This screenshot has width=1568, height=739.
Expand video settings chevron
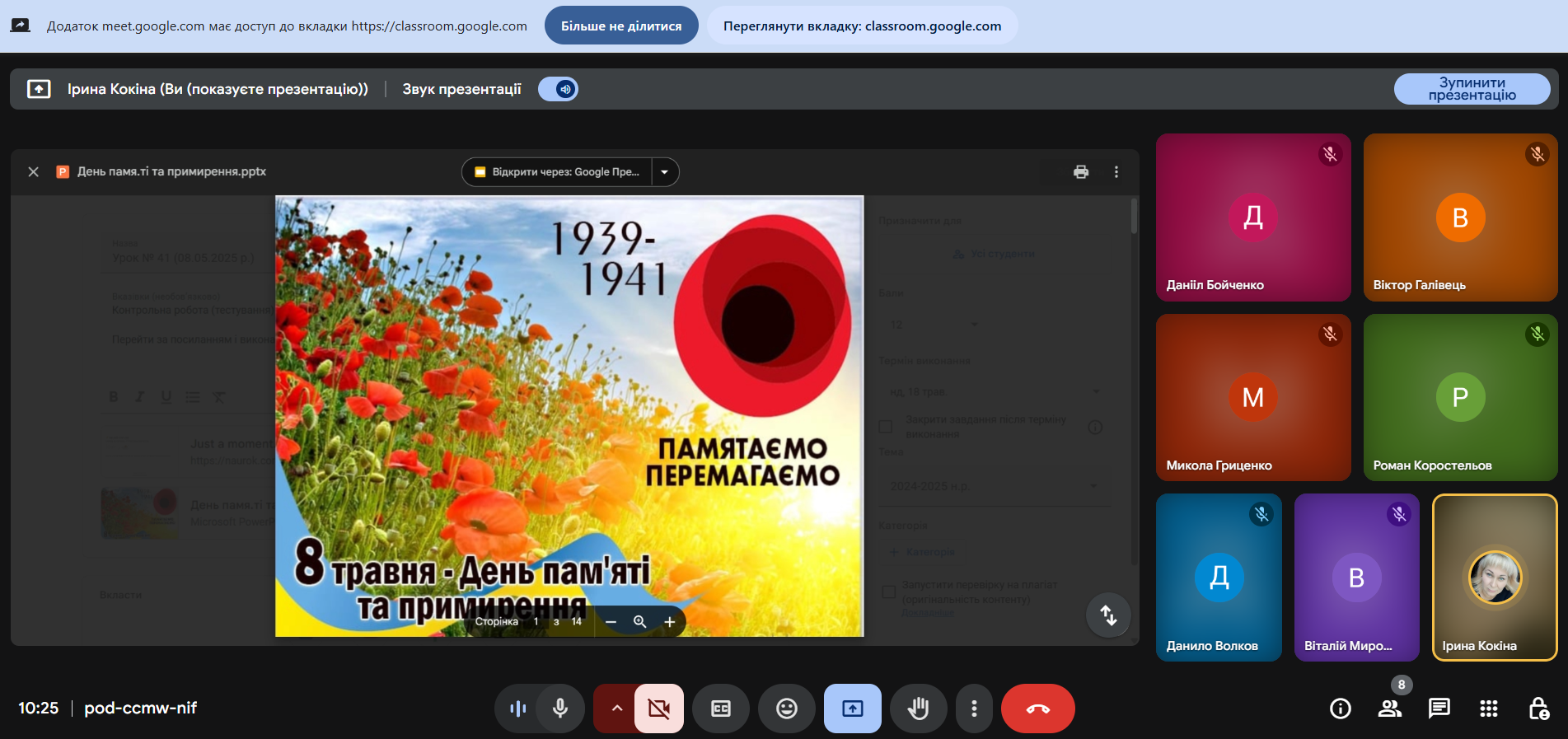[x=616, y=709]
